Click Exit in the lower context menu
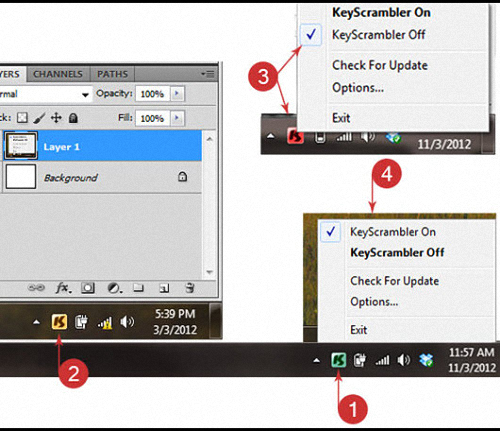Image resolution: width=500 pixels, height=431 pixels. point(359,330)
